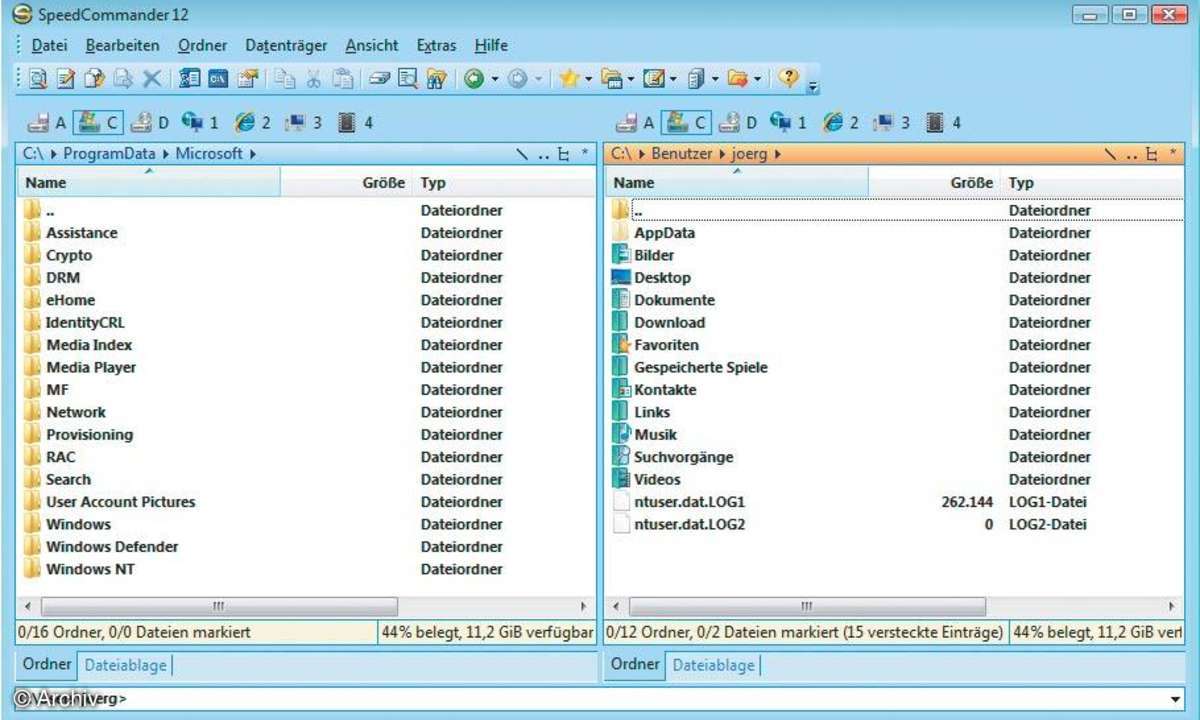Click the Cut scissors icon

(314, 78)
